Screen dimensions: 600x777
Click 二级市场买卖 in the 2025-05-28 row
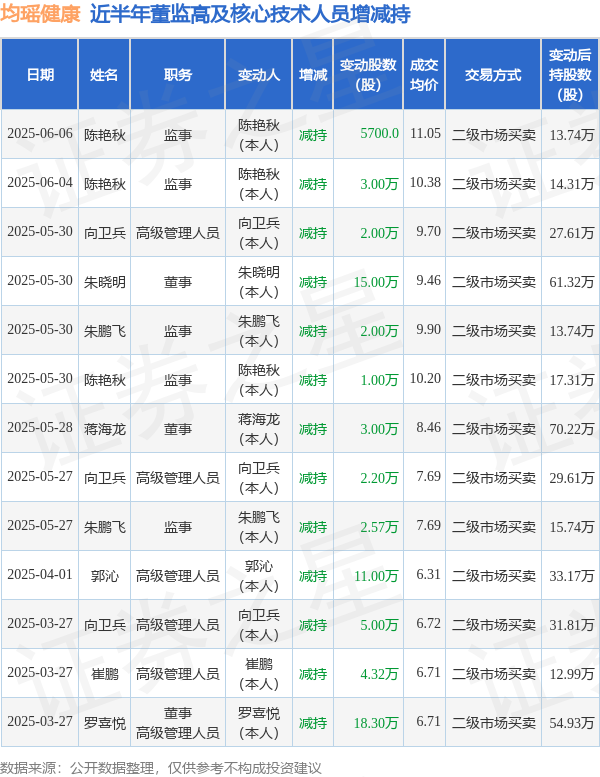click(493, 429)
